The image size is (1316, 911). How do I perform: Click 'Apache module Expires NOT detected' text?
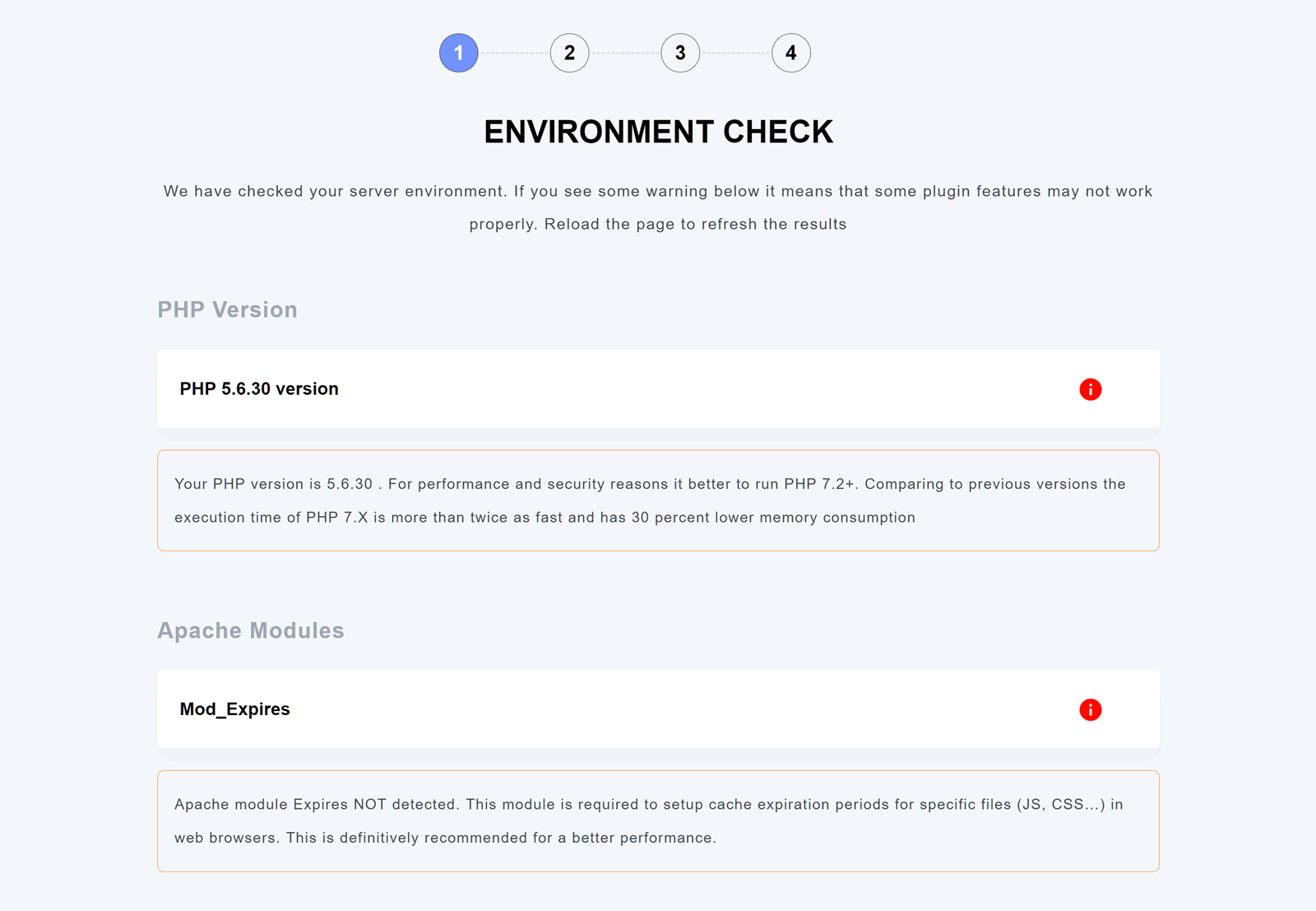[x=316, y=804]
